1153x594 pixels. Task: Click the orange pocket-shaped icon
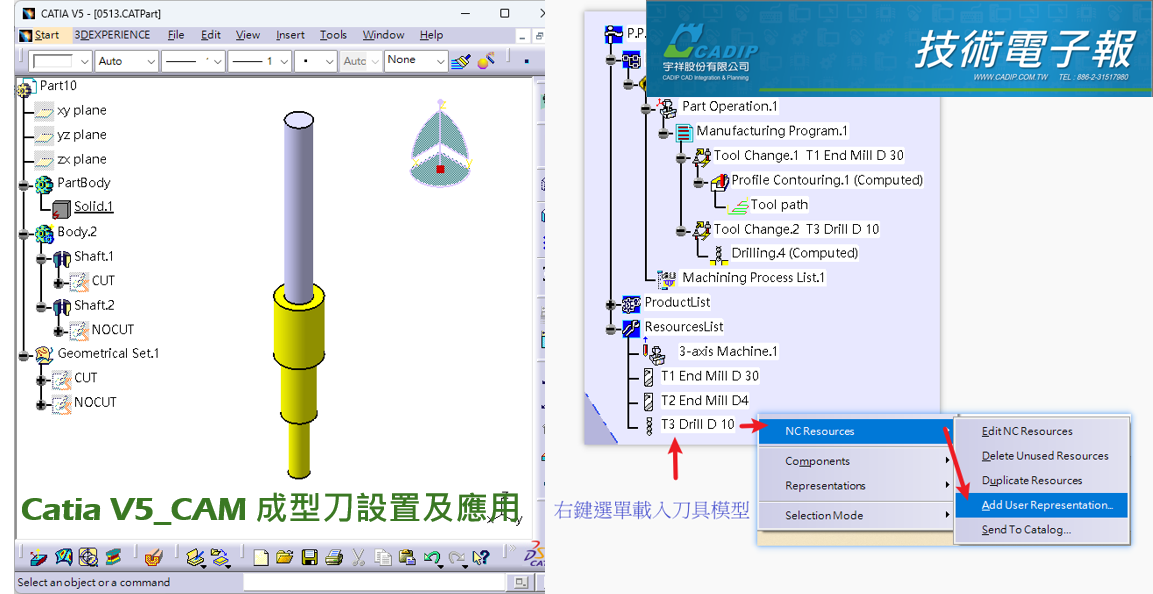pos(153,557)
